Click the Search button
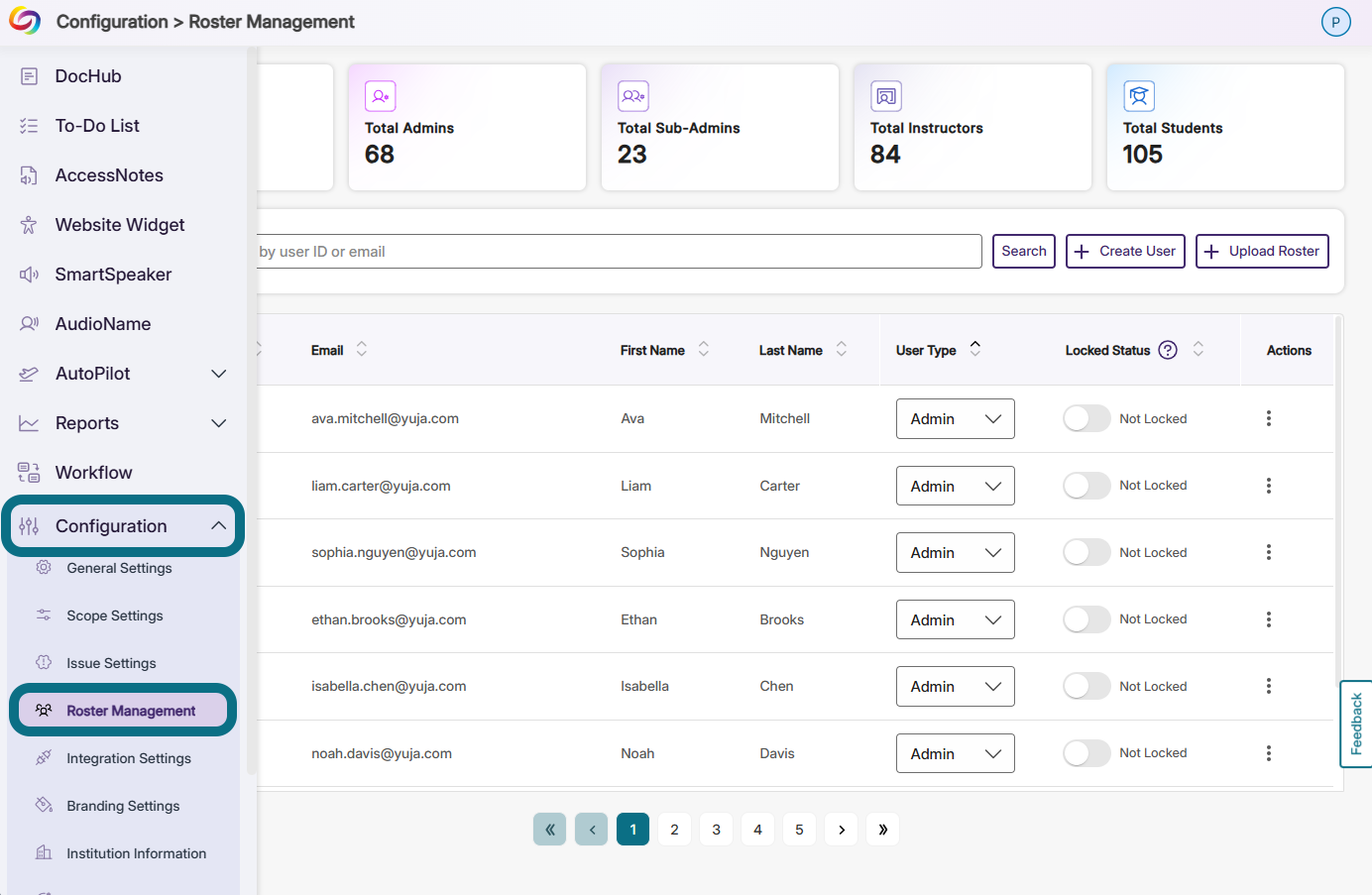The image size is (1372, 895). (1024, 251)
